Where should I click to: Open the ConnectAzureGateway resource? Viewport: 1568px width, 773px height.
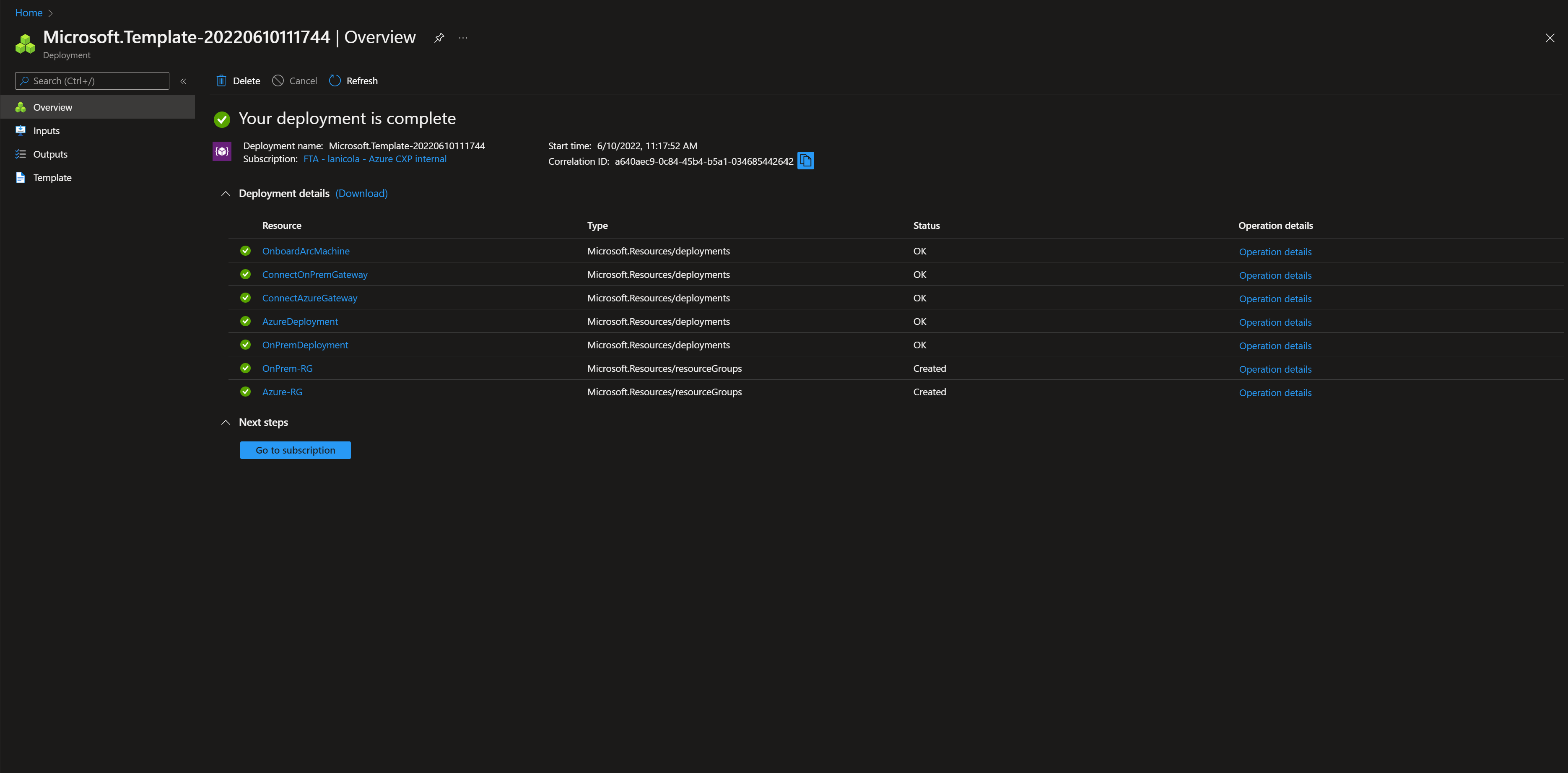click(x=310, y=298)
